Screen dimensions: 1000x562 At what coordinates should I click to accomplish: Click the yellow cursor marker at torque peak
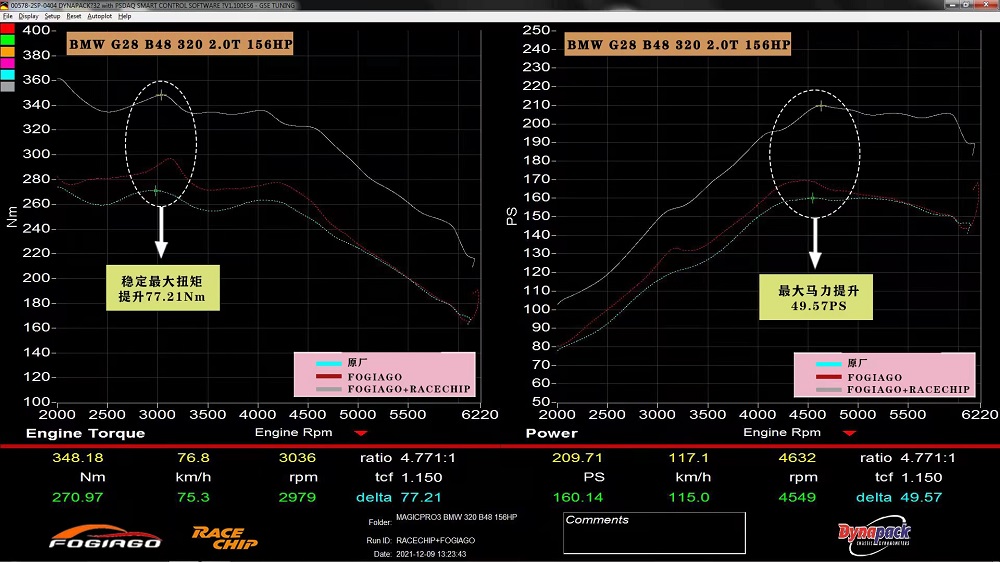point(162,95)
